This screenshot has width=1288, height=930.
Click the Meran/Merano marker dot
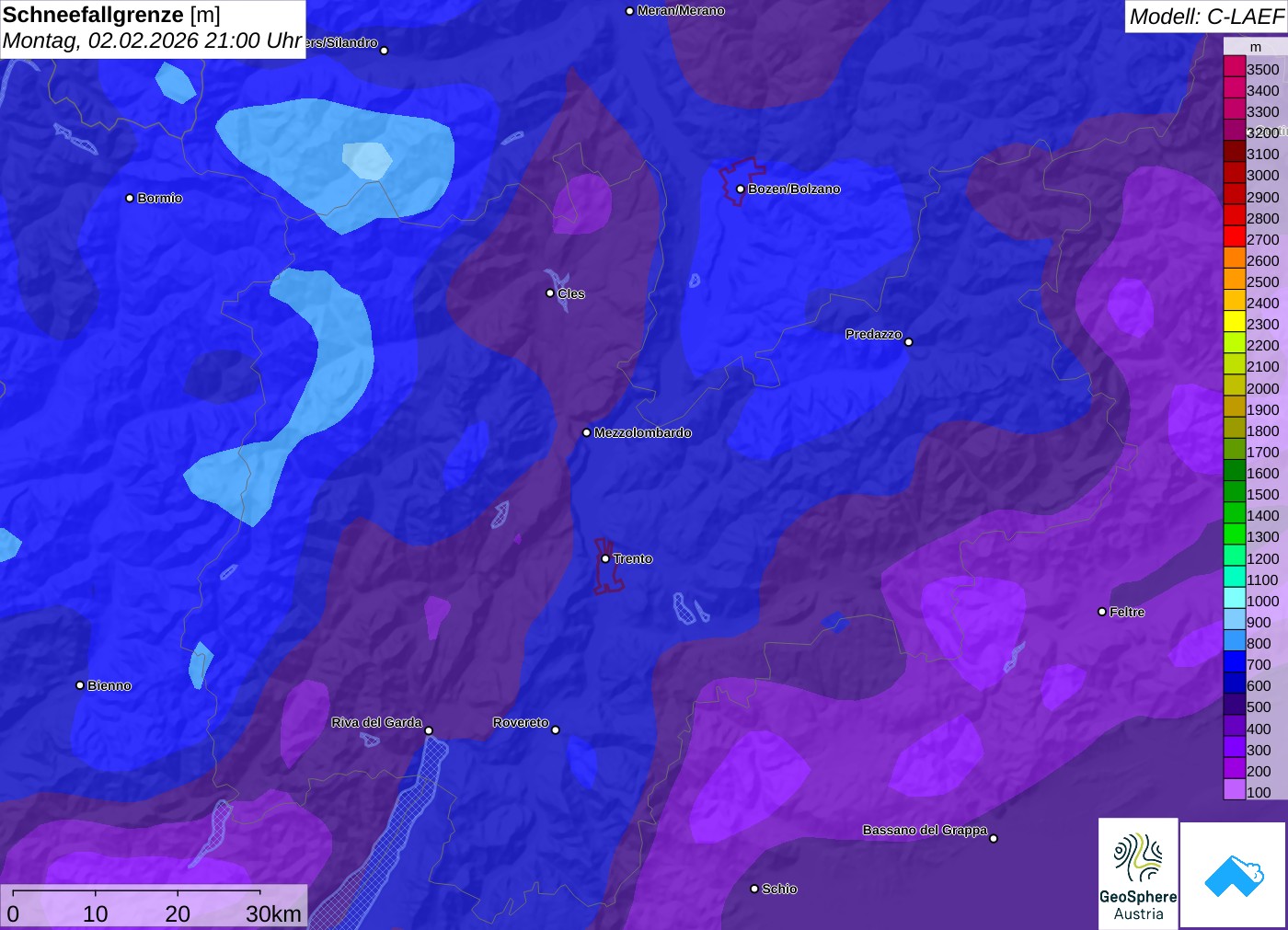[x=630, y=11]
